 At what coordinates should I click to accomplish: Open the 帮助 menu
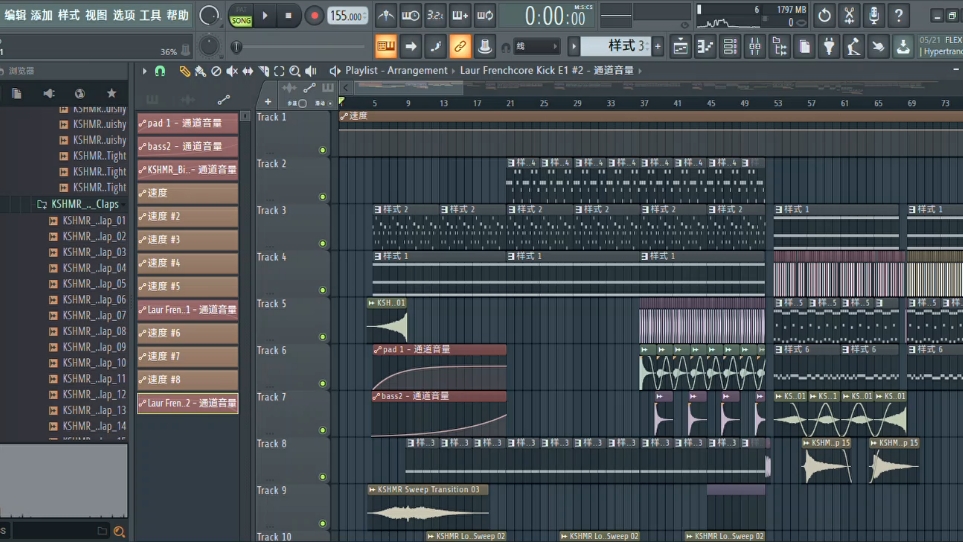[177, 15]
